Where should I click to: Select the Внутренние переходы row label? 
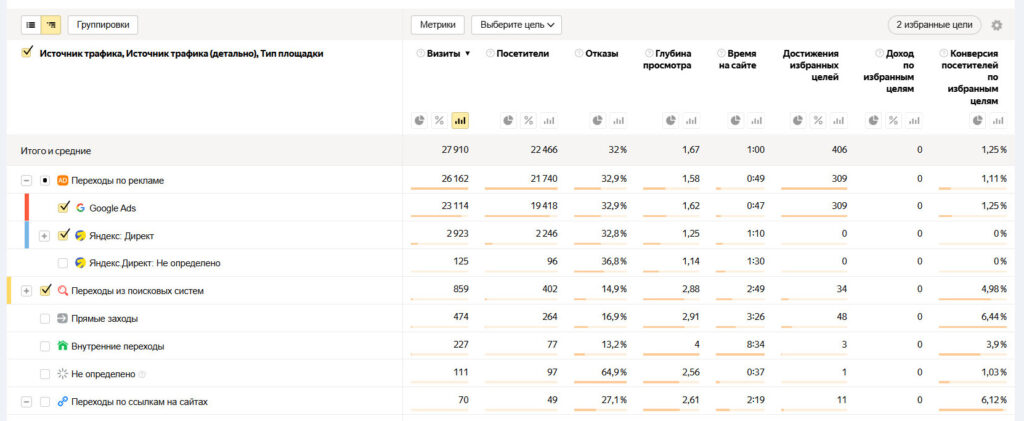(118, 347)
